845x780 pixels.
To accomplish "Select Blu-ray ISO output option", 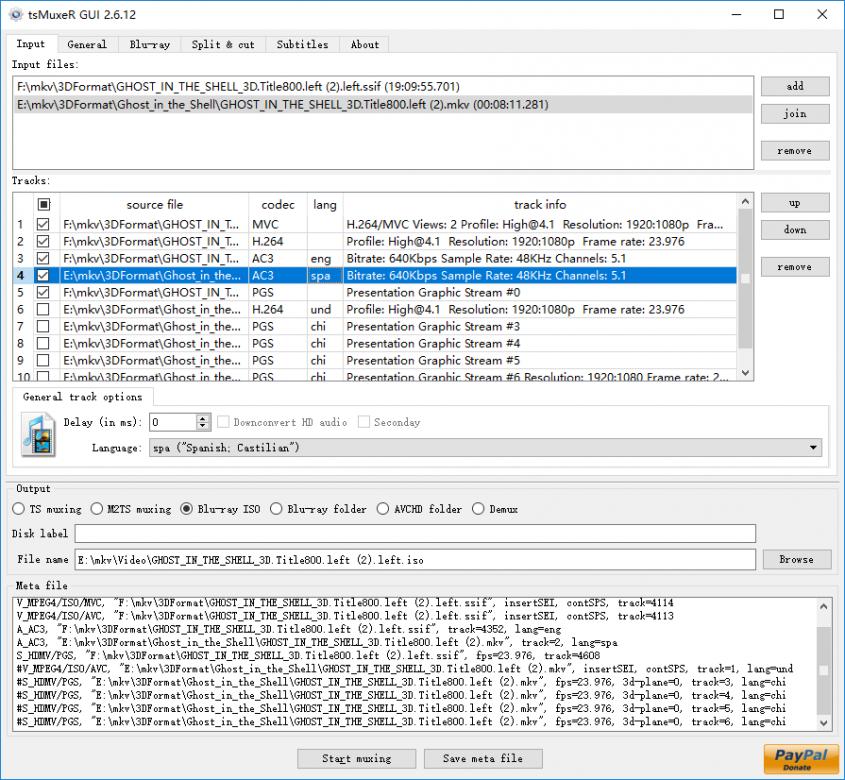I will click(220, 509).
